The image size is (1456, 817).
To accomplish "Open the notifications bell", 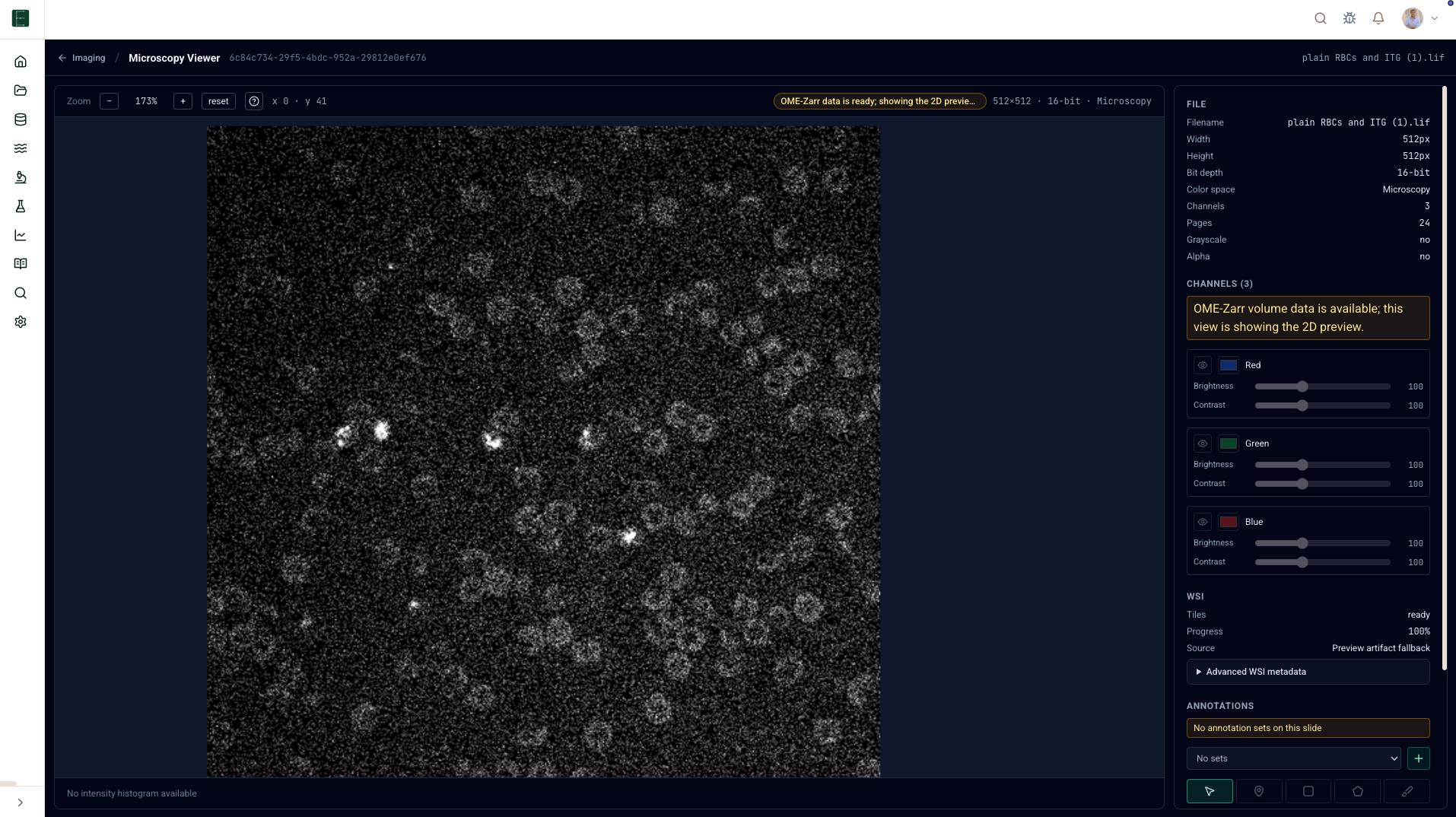I will [1378, 18].
